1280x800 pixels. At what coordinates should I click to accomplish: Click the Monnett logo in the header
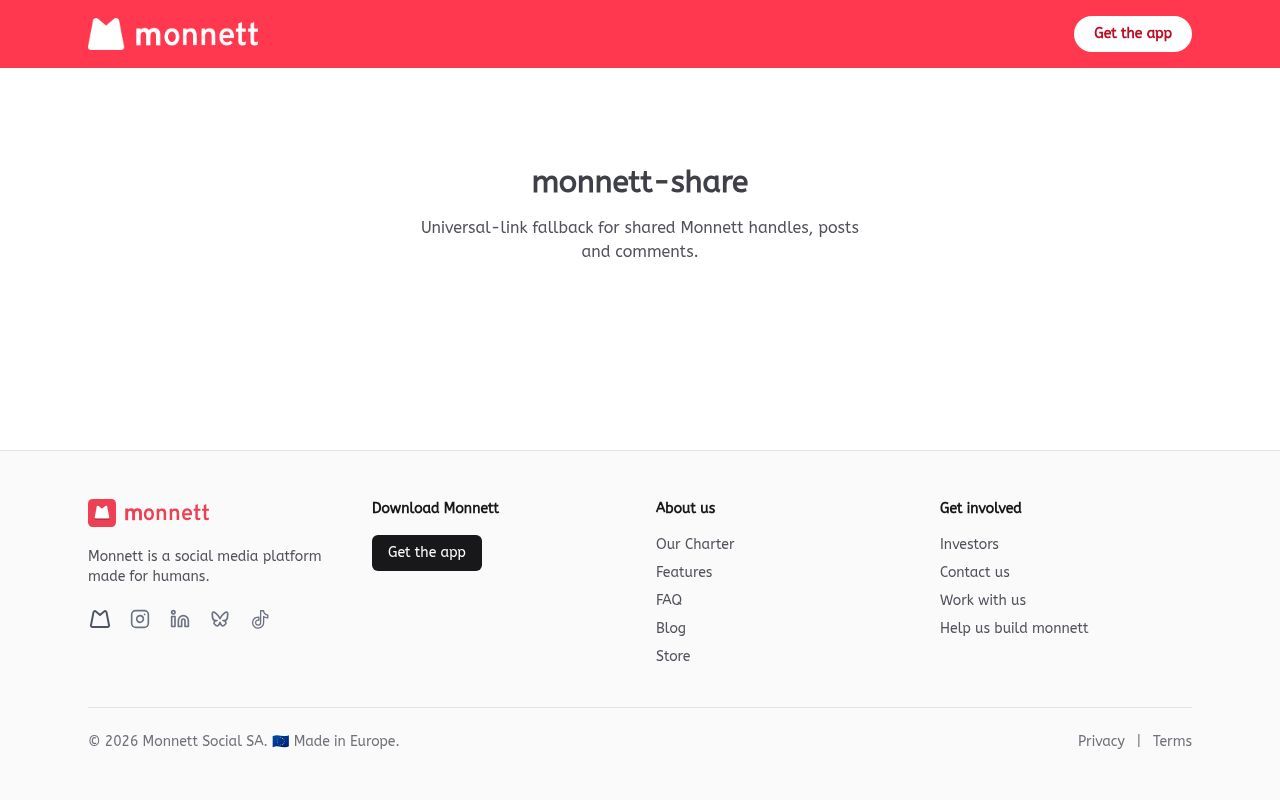coord(173,34)
